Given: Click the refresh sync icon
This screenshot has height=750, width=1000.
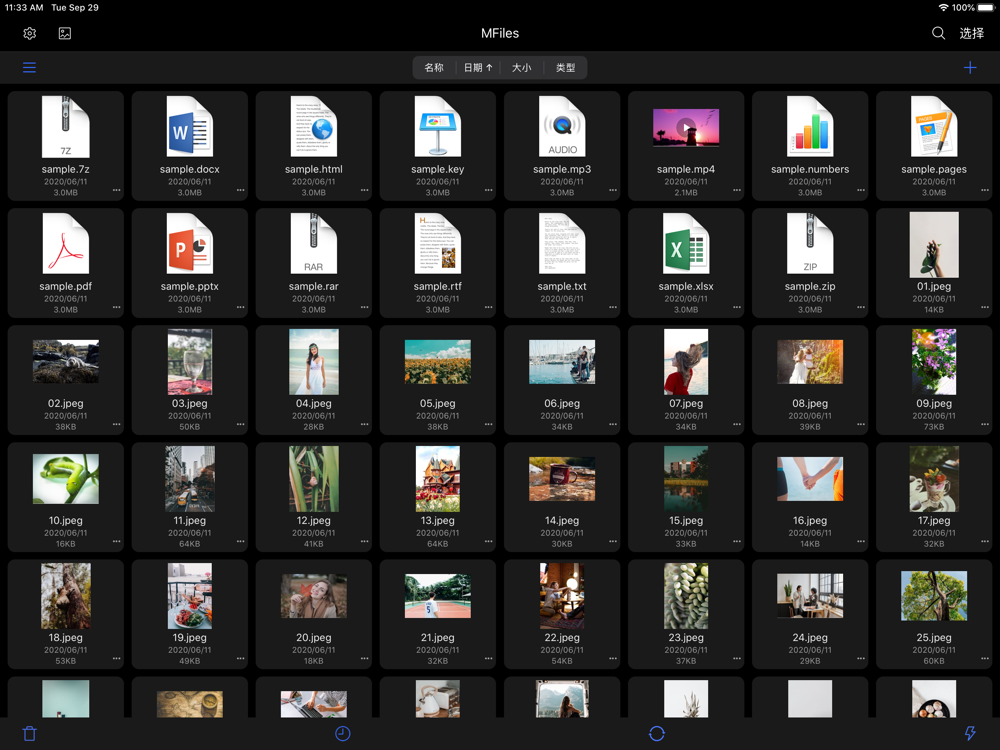Looking at the screenshot, I should tap(657, 733).
